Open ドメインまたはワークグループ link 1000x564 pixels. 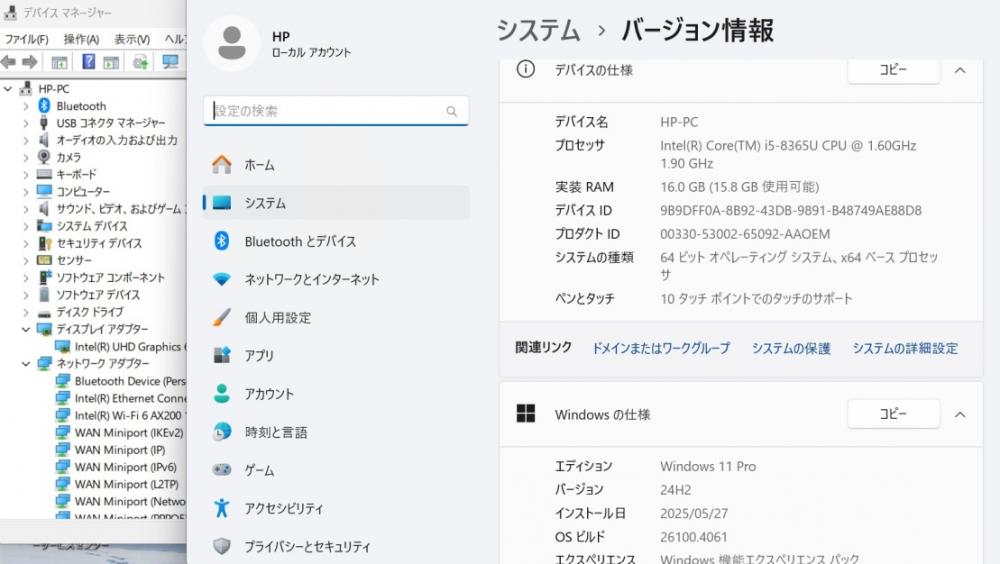pos(661,348)
